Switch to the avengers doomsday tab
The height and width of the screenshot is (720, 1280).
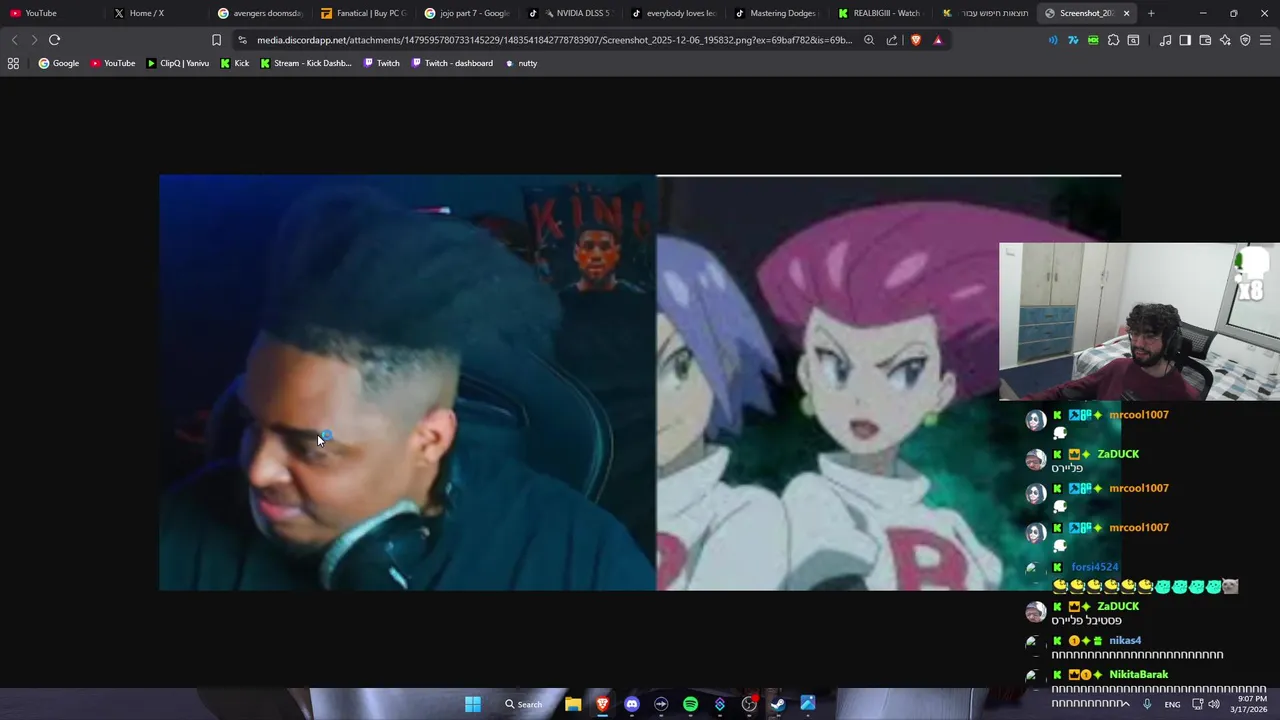pos(259,13)
